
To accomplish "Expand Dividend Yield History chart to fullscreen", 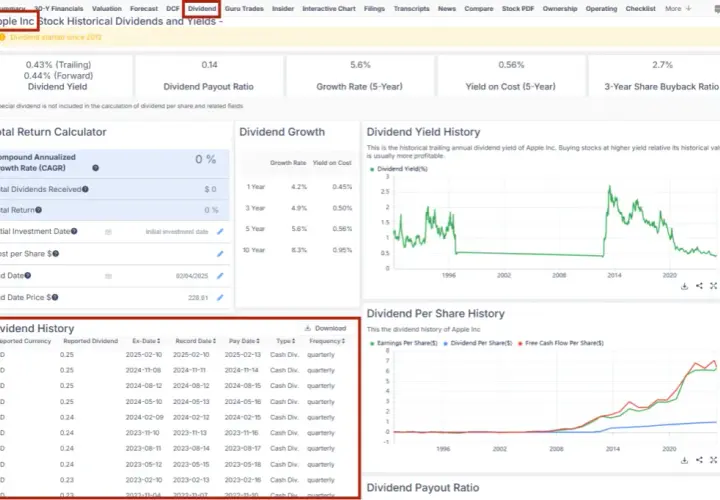I will (x=713, y=286).
